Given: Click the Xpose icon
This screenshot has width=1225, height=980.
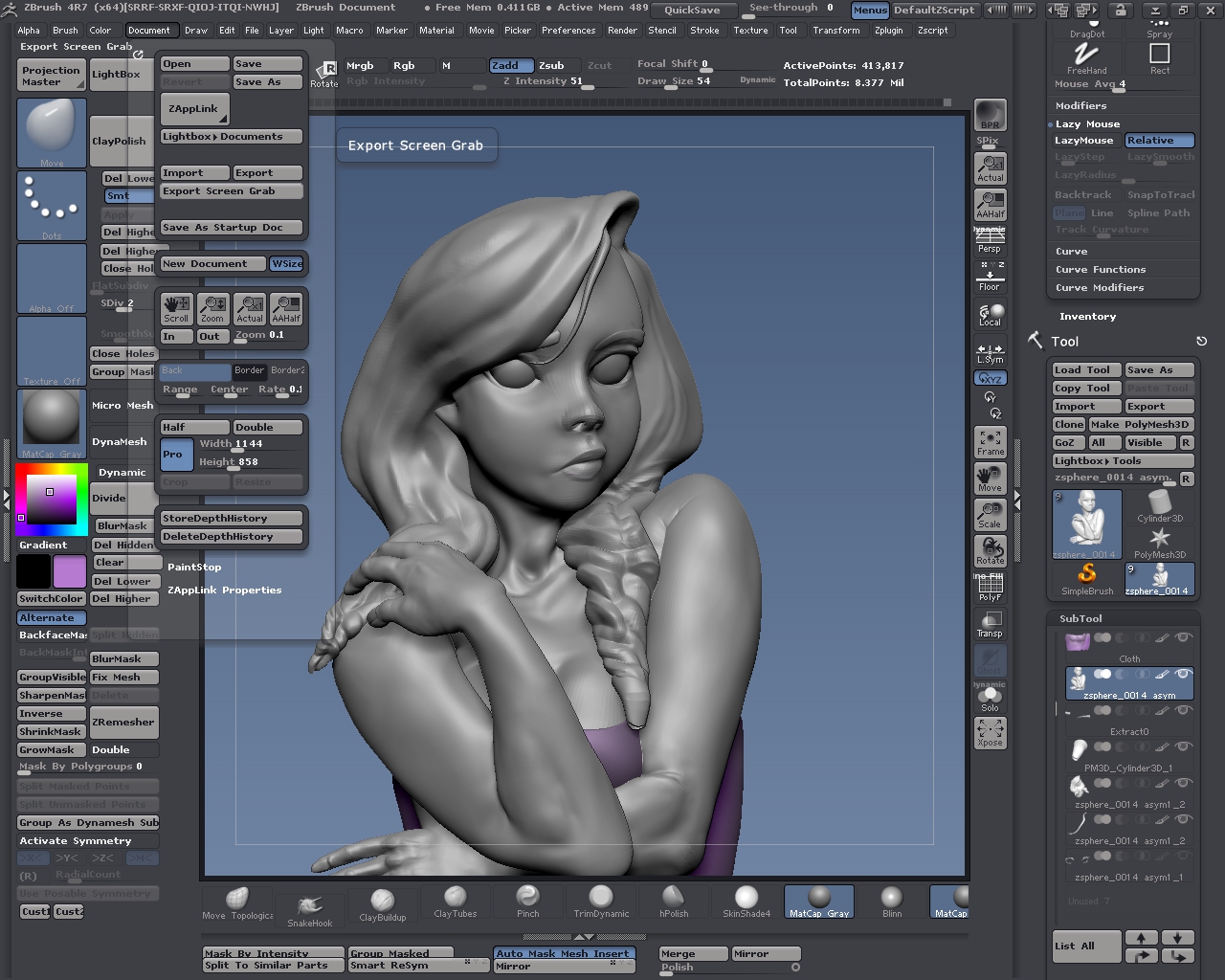Looking at the screenshot, I should [990, 734].
